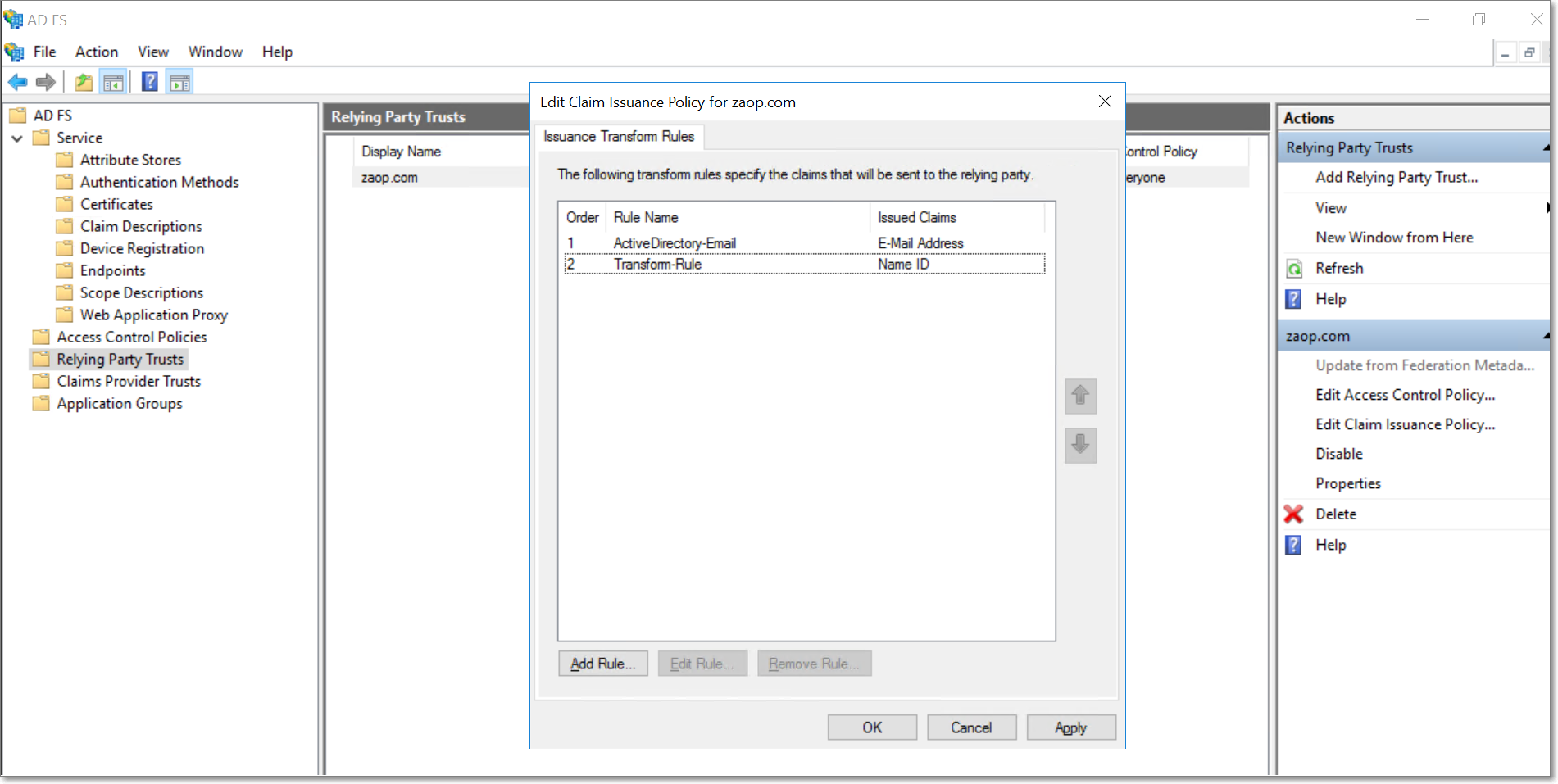This screenshot has width=1558, height=784.
Task: Open the Action menu
Action: (x=97, y=52)
